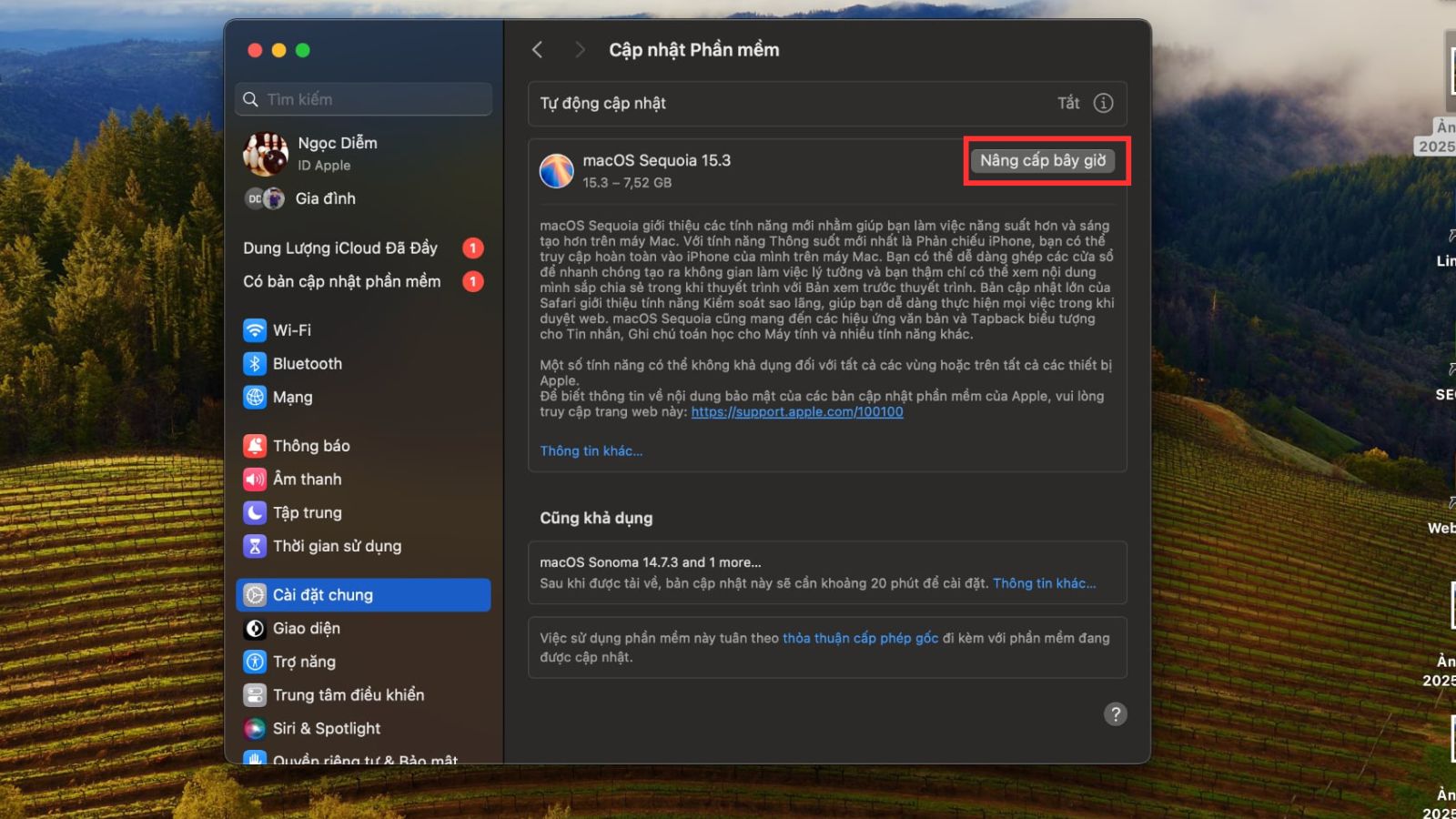Open thỏa thuận cấp phép gốc link
The image size is (1456, 819).
pyautogui.click(x=860, y=638)
